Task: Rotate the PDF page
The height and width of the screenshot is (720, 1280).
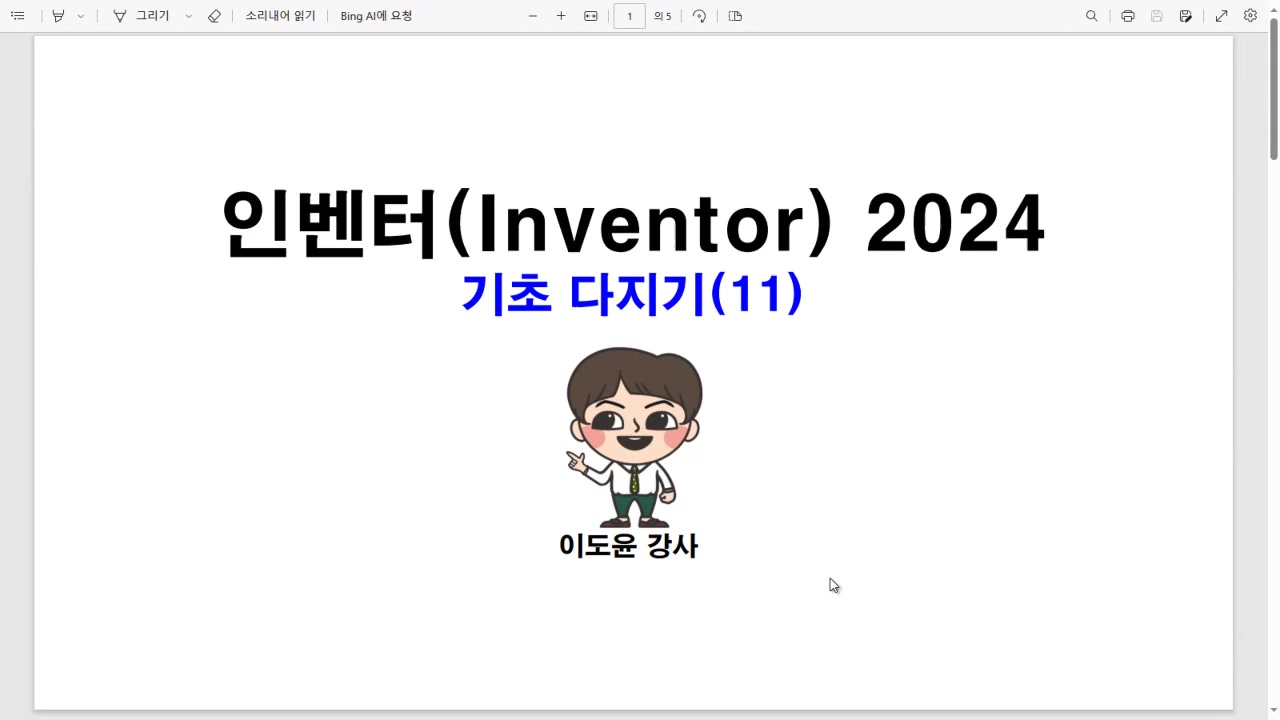Action: [x=699, y=16]
